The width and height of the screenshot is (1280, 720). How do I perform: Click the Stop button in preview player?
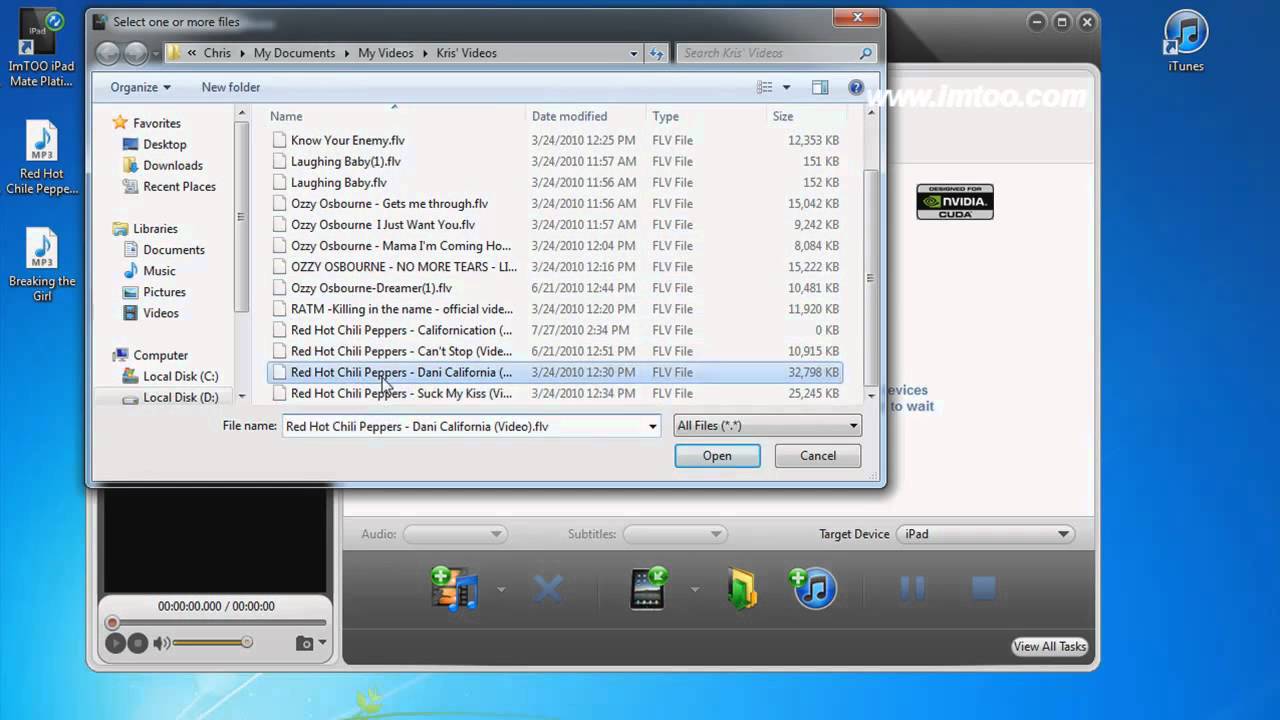point(138,643)
